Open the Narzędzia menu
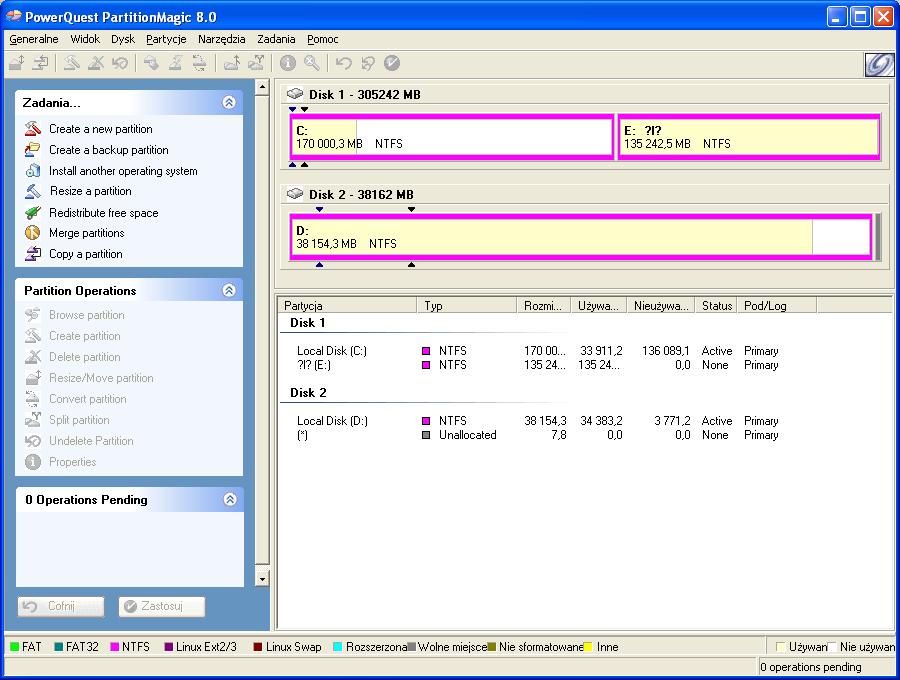The height and width of the screenshot is (680, 900). [222, 39]
